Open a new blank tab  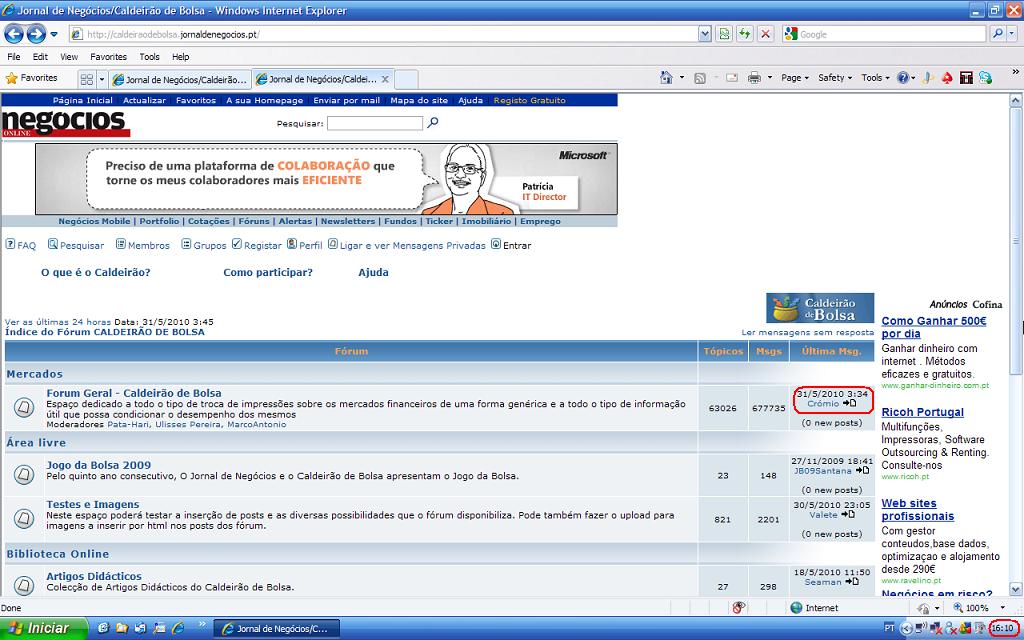coord(406,80)
